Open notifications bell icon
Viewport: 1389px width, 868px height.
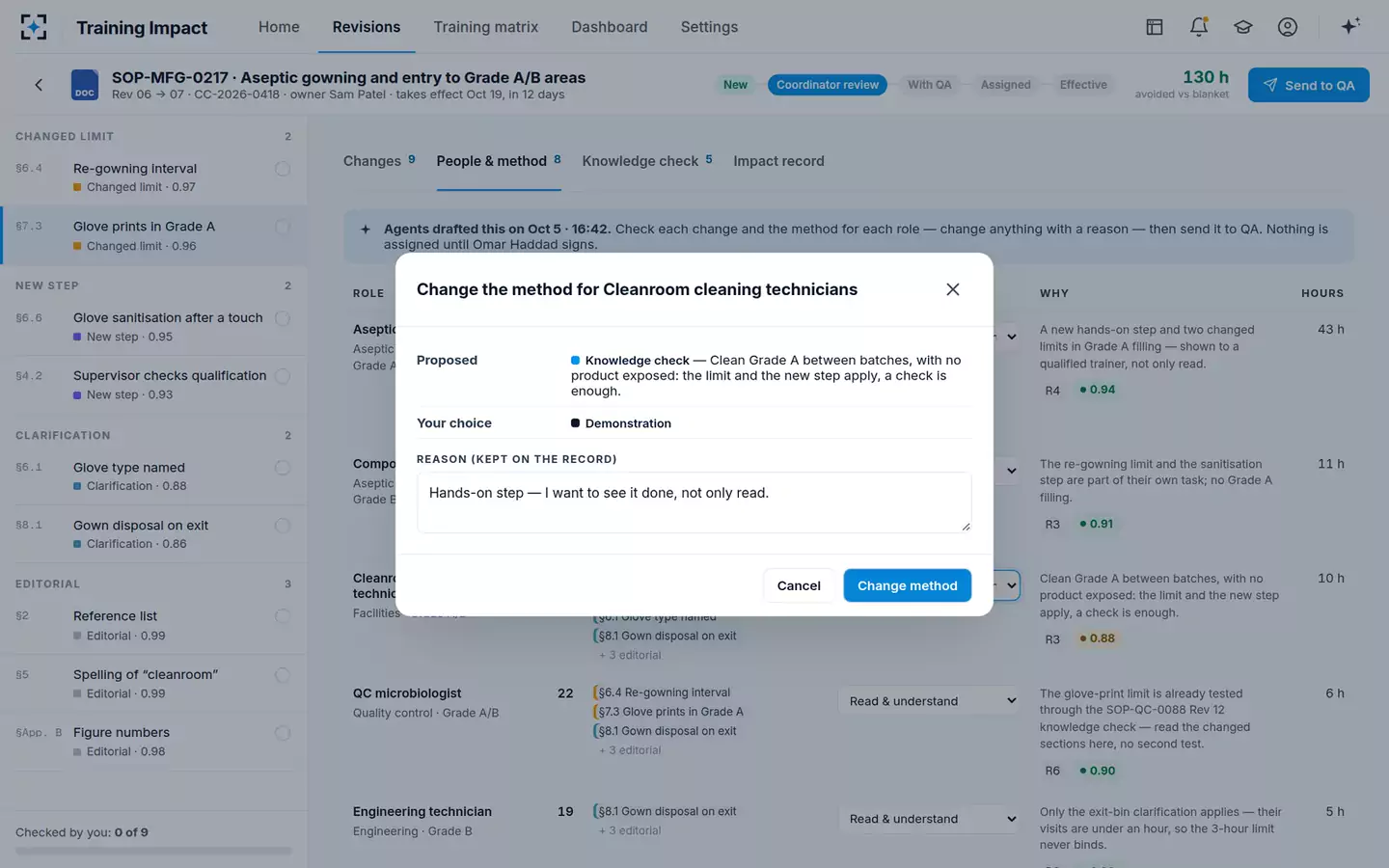[x=1199, y=27]
